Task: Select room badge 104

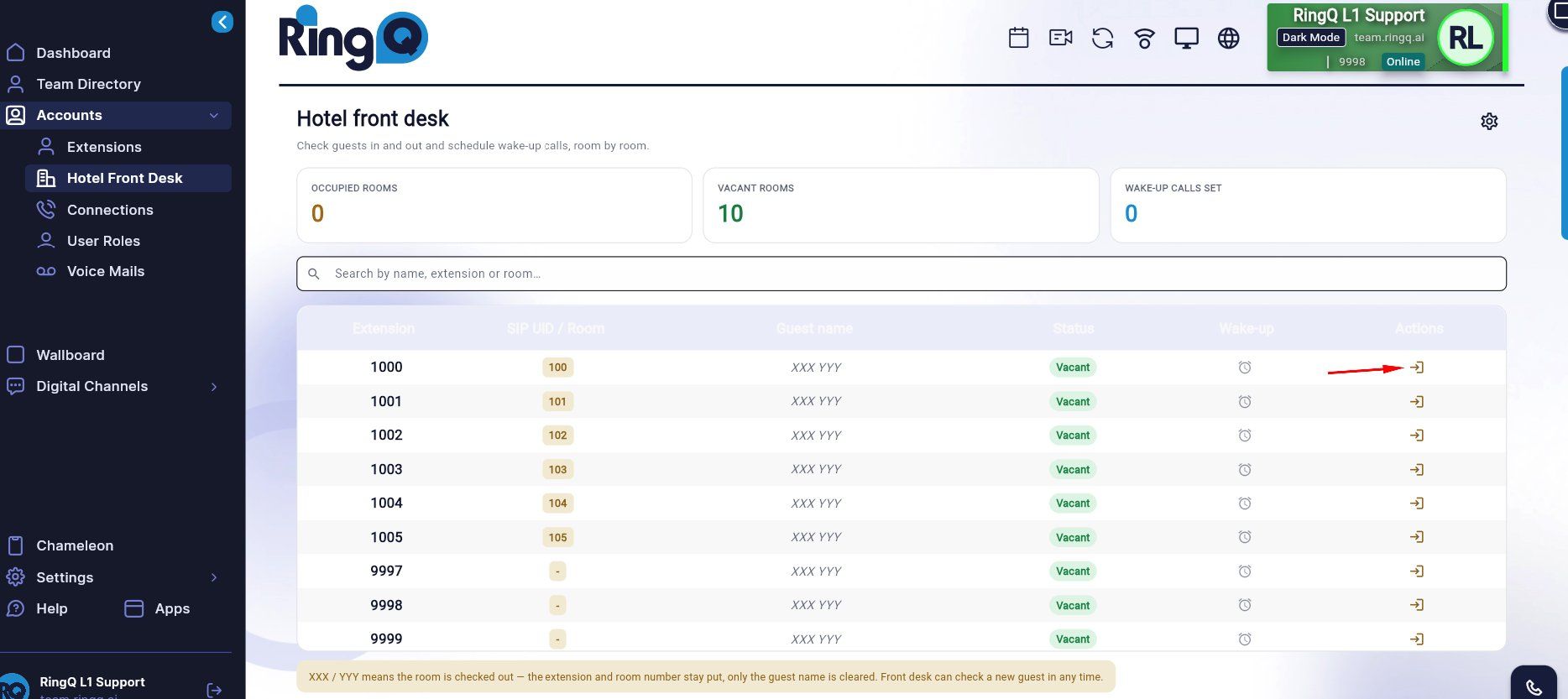Action: (557, 503)
